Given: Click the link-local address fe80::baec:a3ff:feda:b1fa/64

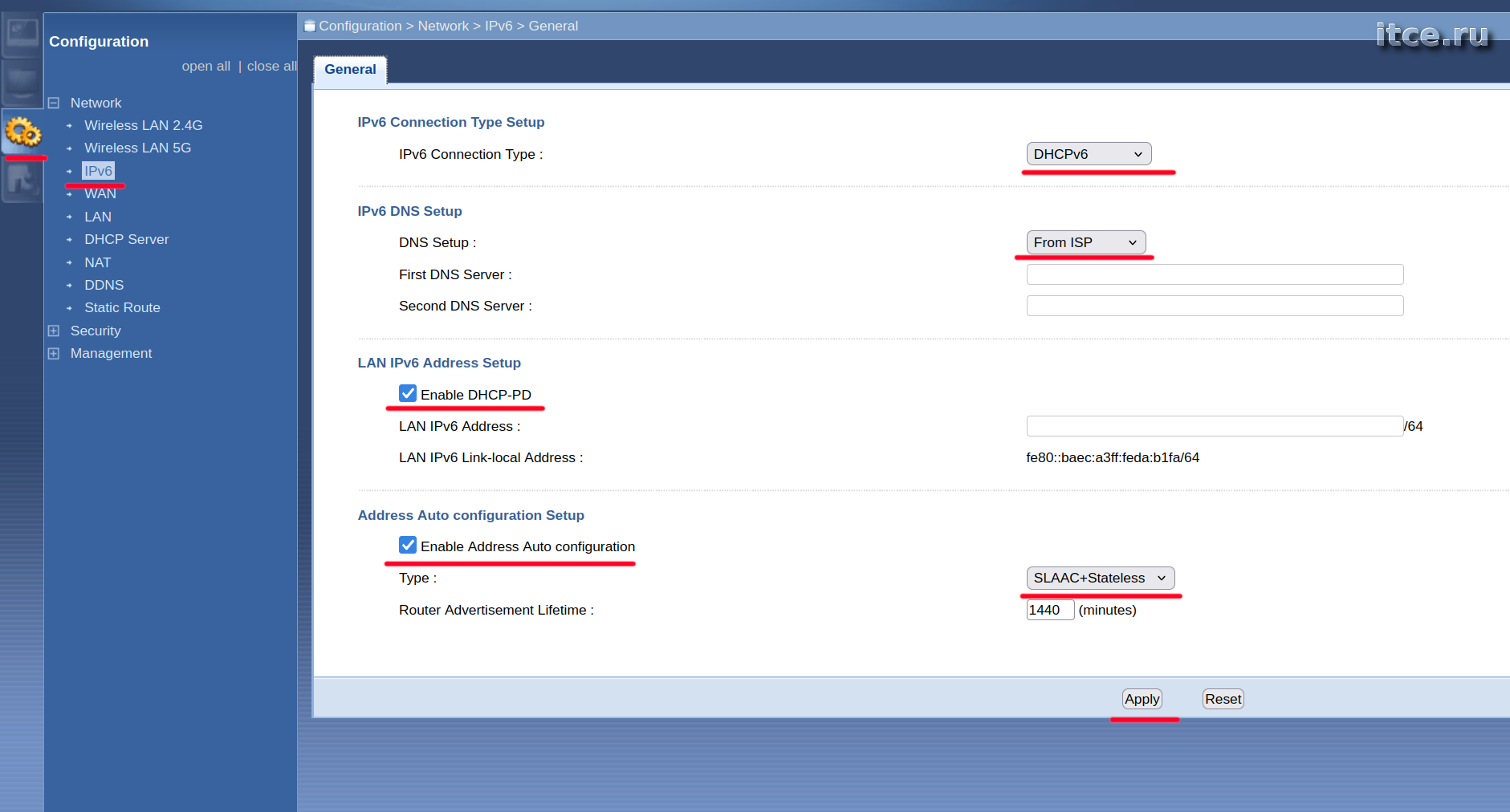Looking at the screenshot, I should [1113, 457].
